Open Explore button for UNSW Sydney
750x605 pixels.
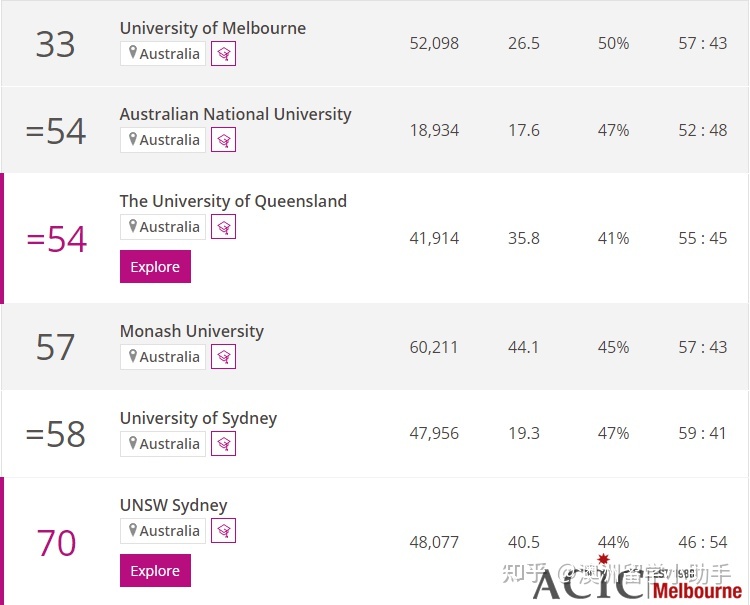155,571
